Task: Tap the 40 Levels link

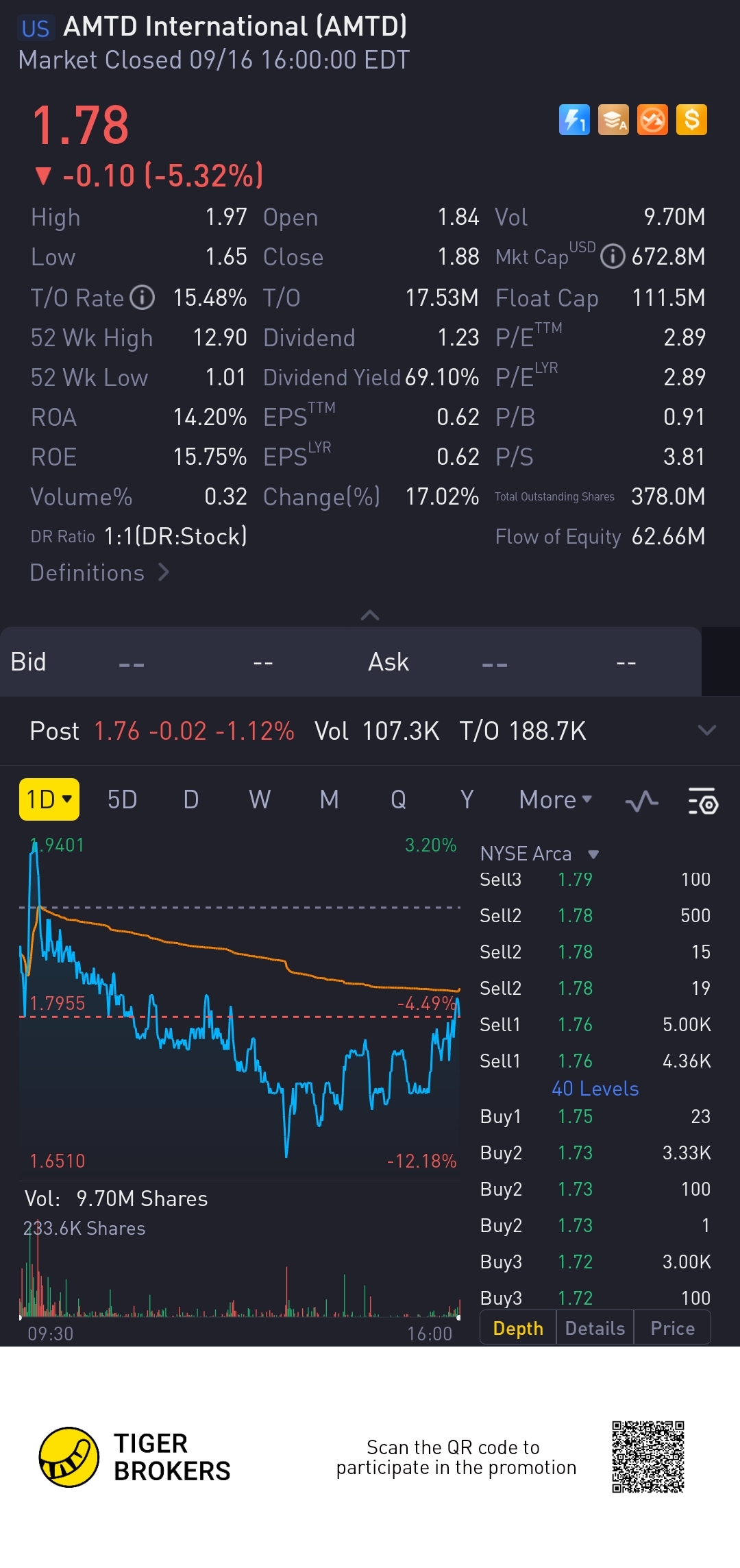Action: 595,1089
